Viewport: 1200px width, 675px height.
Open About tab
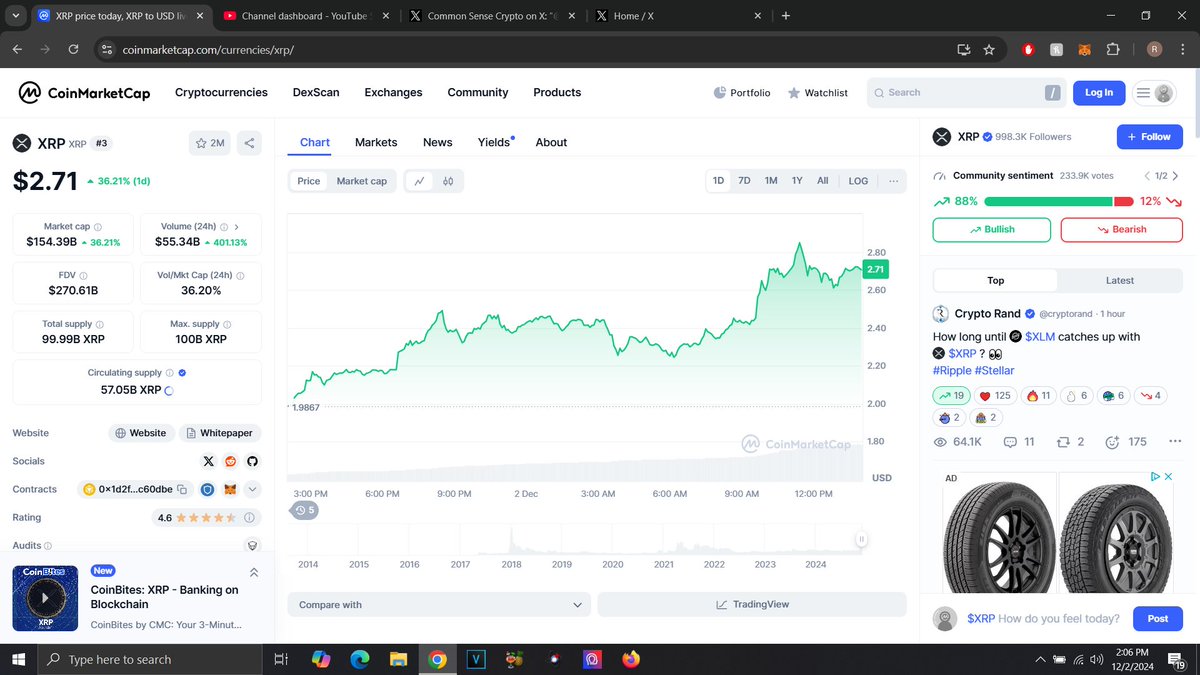pos(551,143)
